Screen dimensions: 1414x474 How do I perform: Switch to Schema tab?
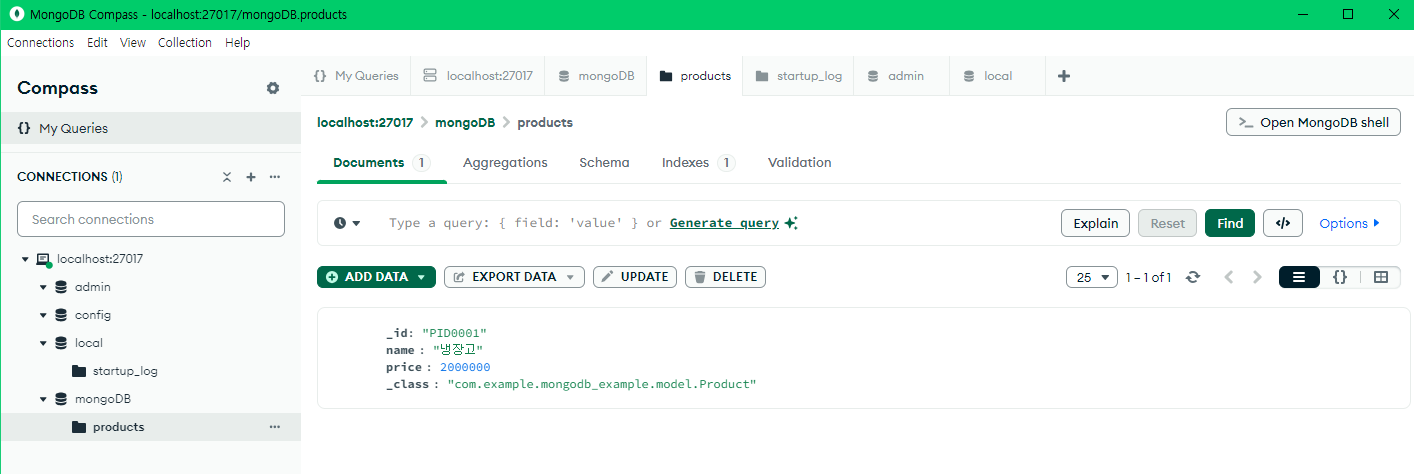click(x=604, y=162)
